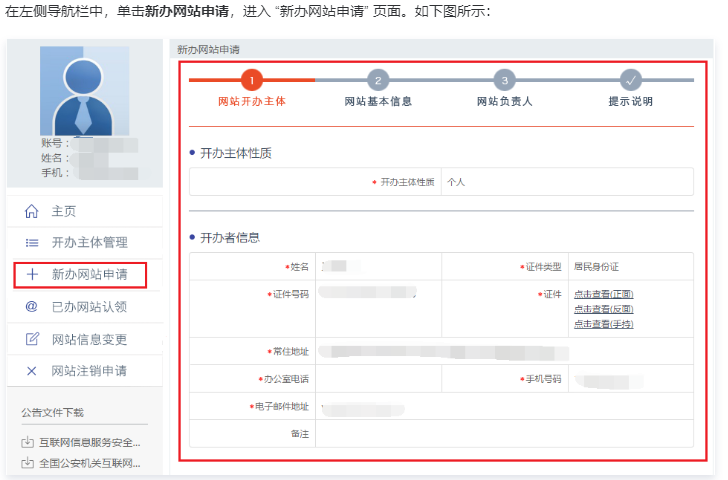Open the 点击查看(反面) link
728x480 pixels.
[603, 309]
